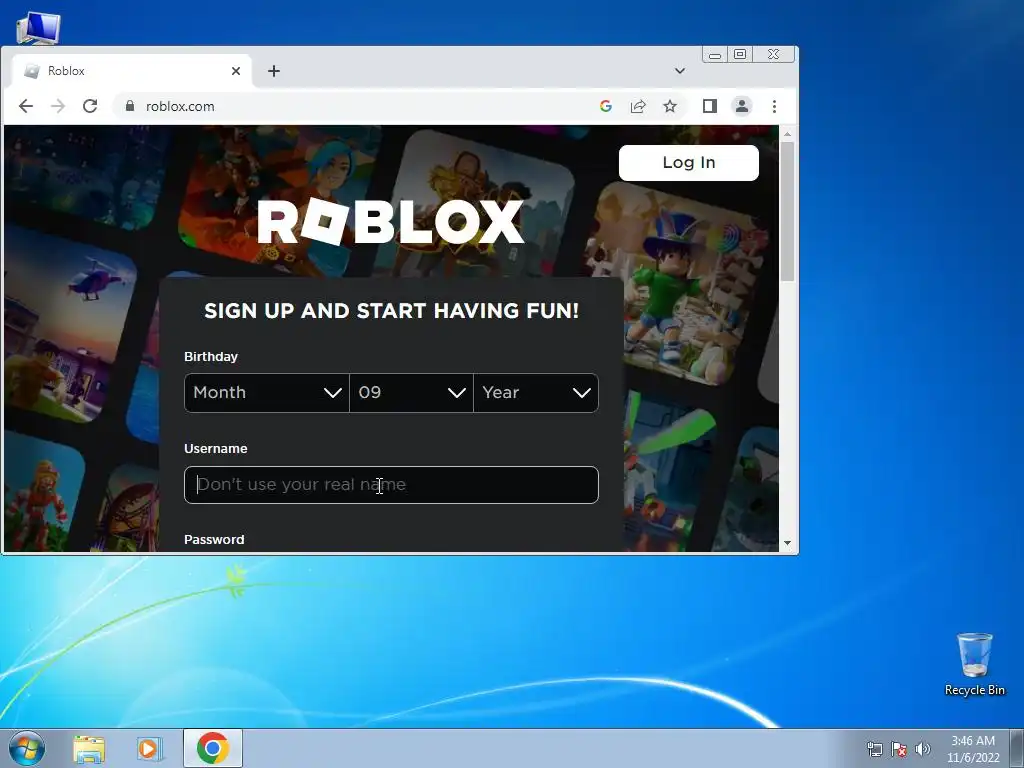The image size is (1024, 768).
Task: Open Windows Media Player from taskbar
Action: click(x=150, y=749)
